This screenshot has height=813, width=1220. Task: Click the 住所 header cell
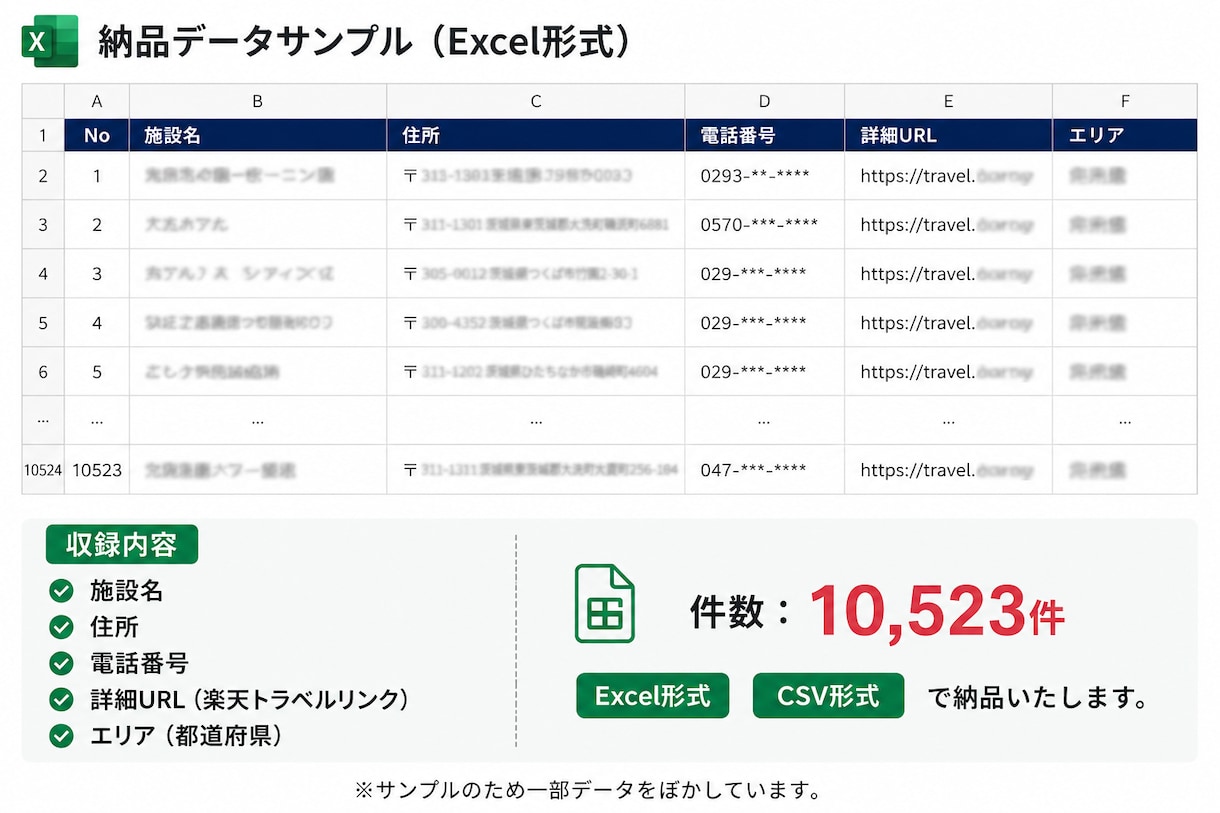pyautogui.click(x=536, y=135)
